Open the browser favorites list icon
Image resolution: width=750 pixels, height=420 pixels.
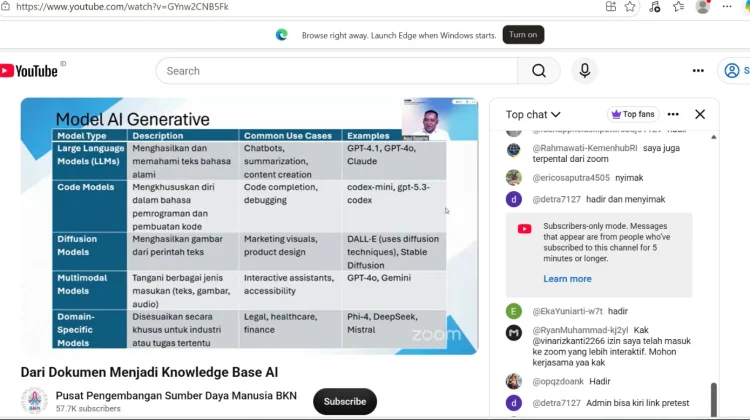pyautogui.click(x=678, y=7)
